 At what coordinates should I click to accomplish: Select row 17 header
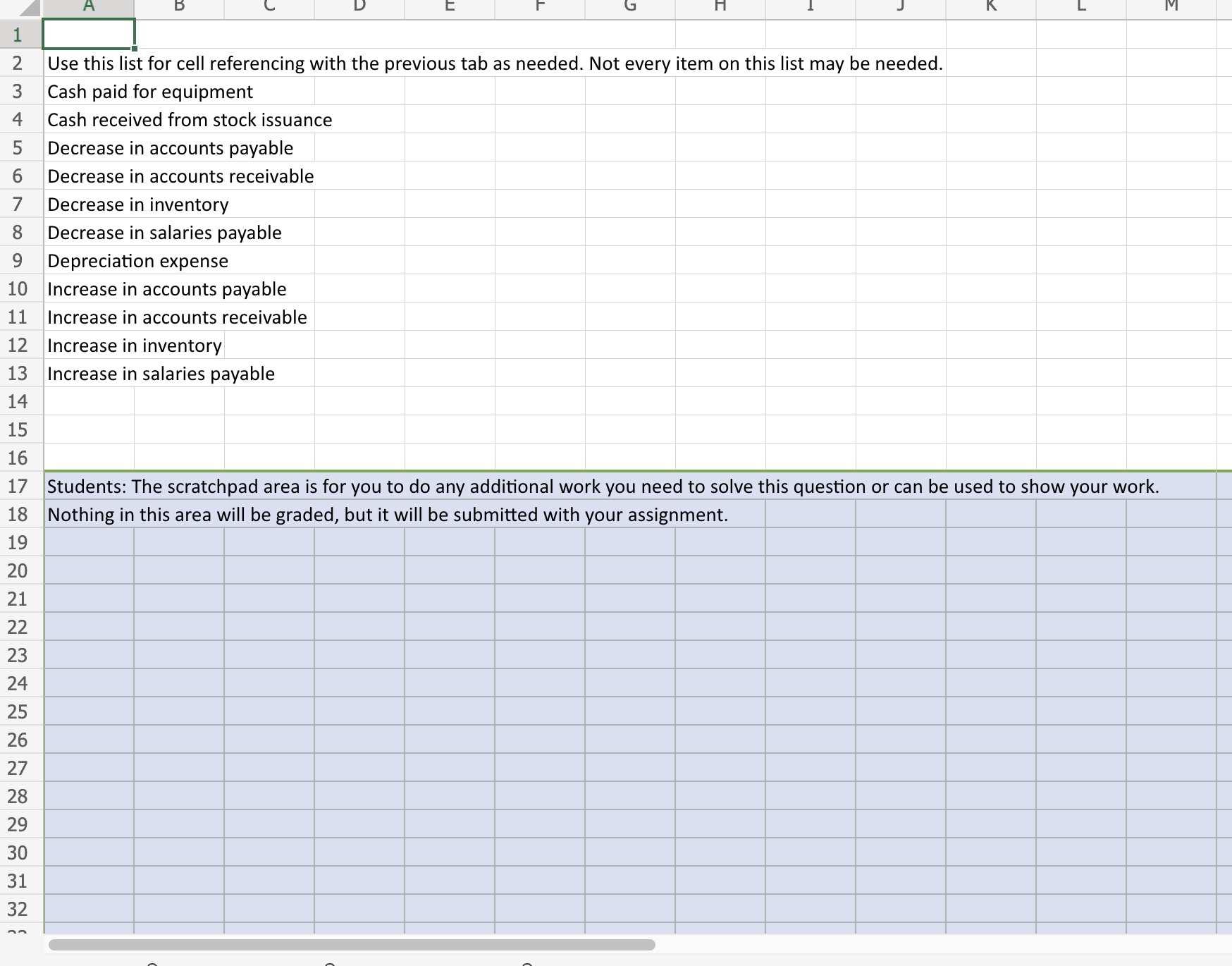[18, 486]
